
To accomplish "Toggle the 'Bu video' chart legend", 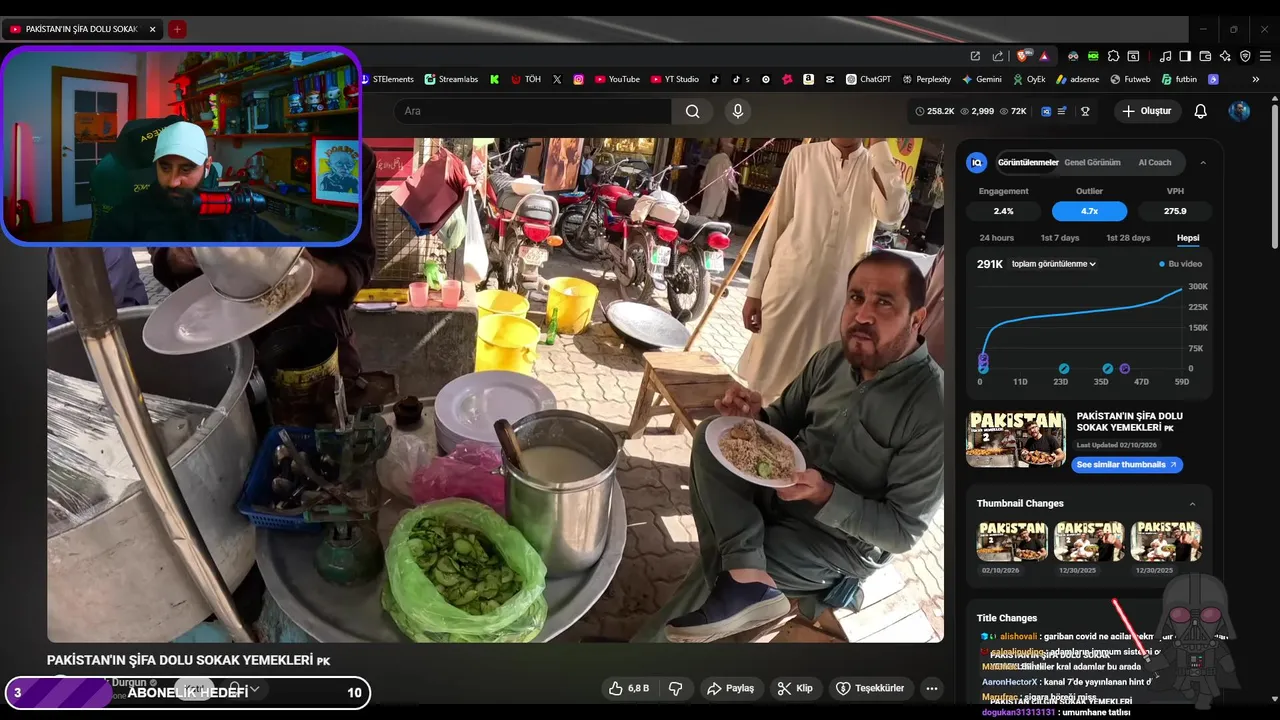I will (1181, 264).
